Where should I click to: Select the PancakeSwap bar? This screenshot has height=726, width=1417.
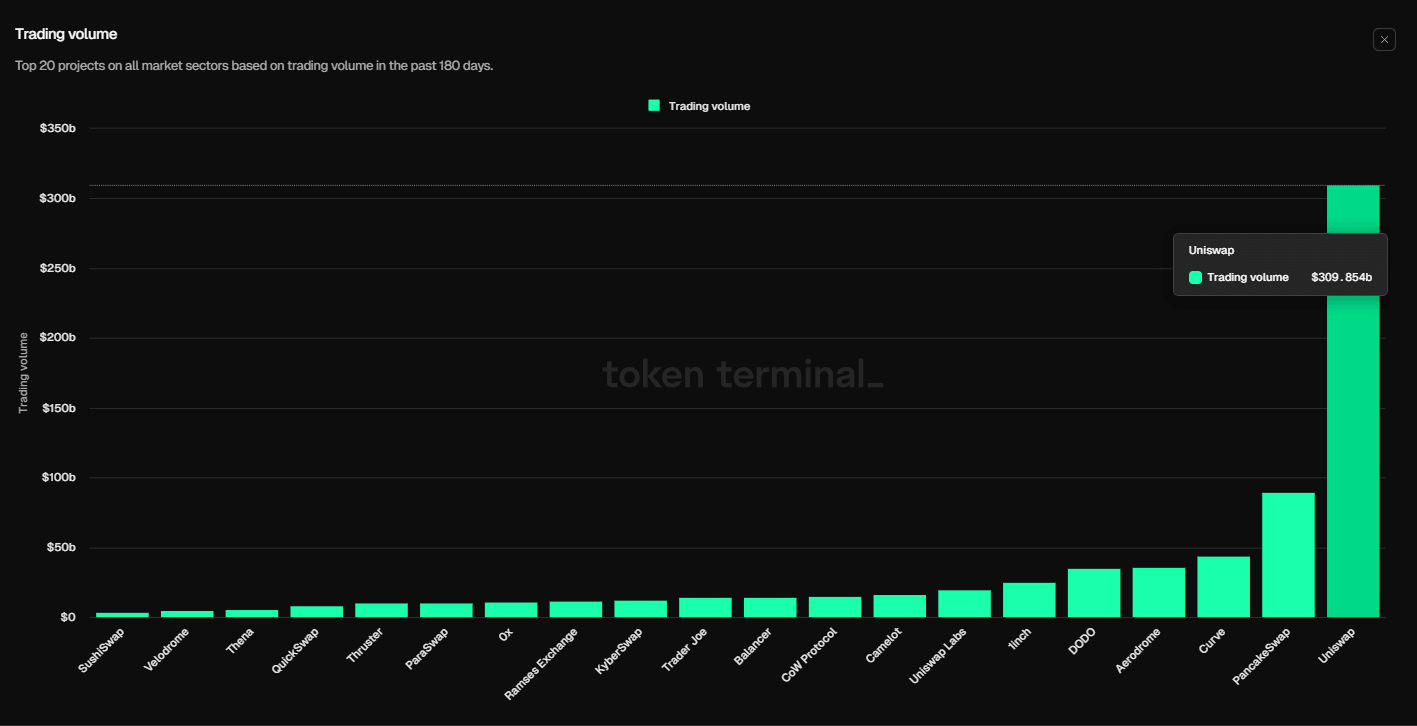click(x=1288, y=553)
